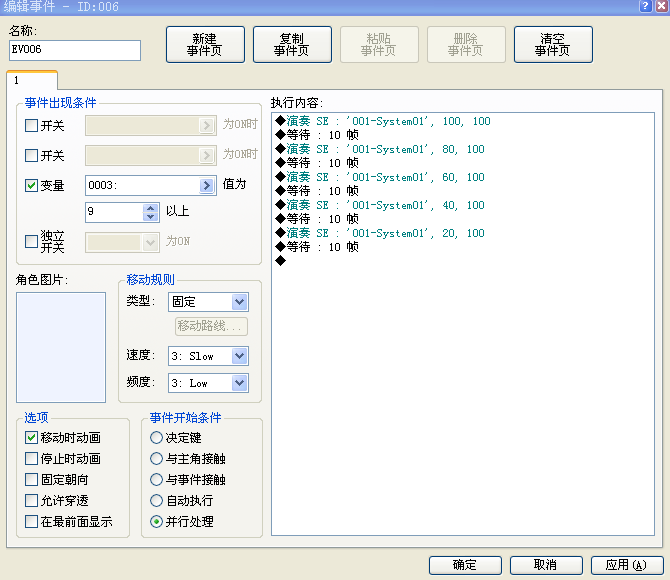Screen dimensions: 670x580
Task: Click the 名称 field containing EV006
Action: (75, 50)
